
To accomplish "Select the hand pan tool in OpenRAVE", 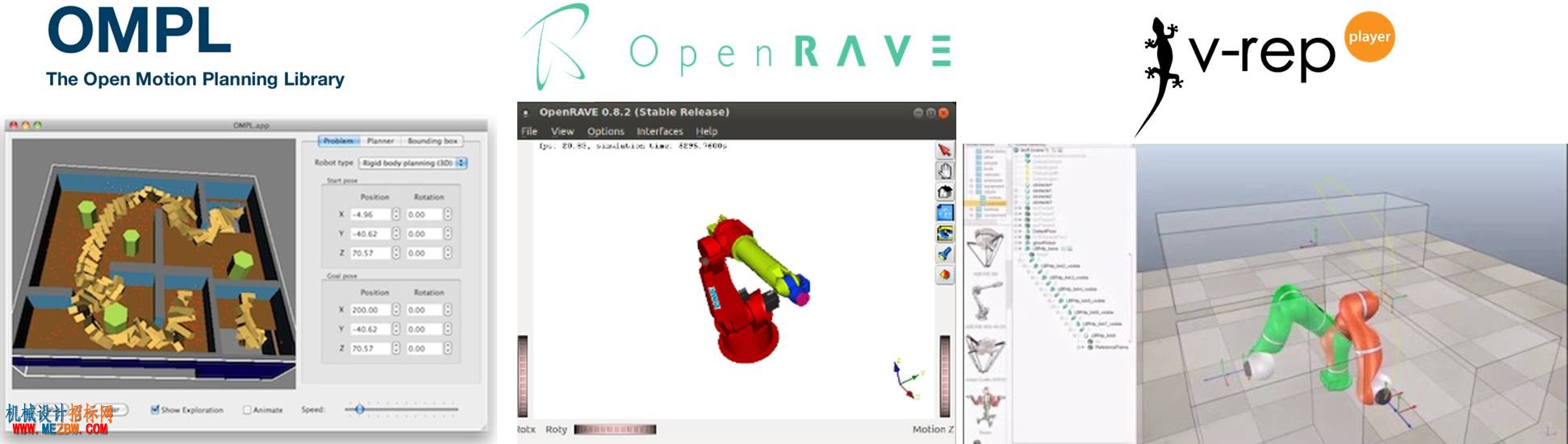I will tap(944, 170).
